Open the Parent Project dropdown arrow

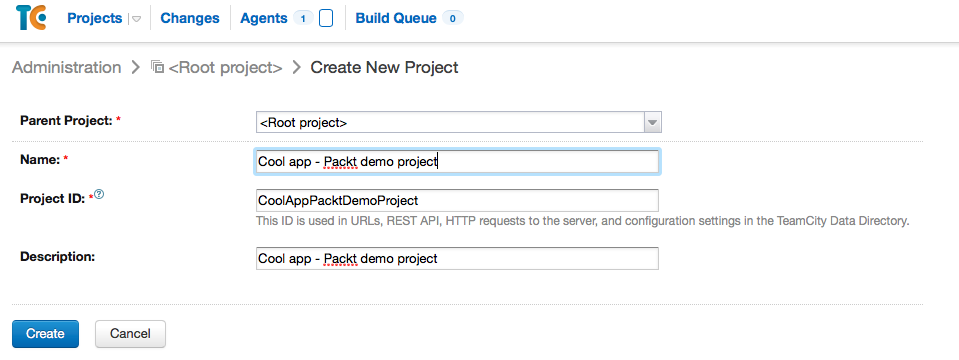(653, 122)
